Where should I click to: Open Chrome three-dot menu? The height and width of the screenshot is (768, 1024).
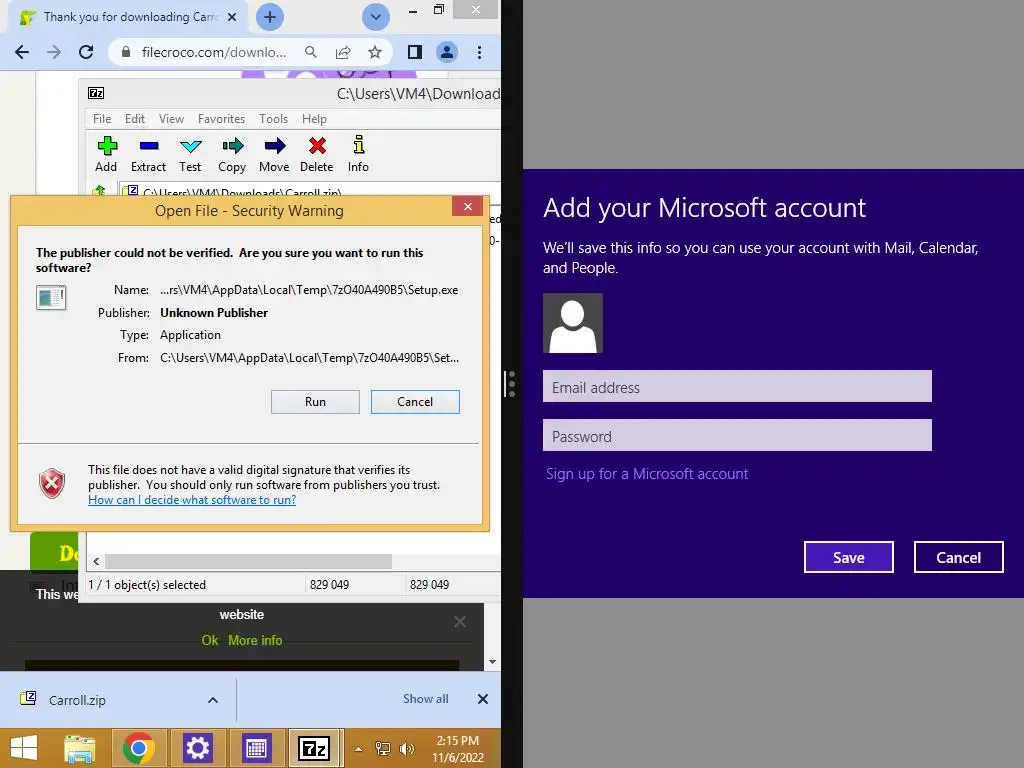[479, 52]
